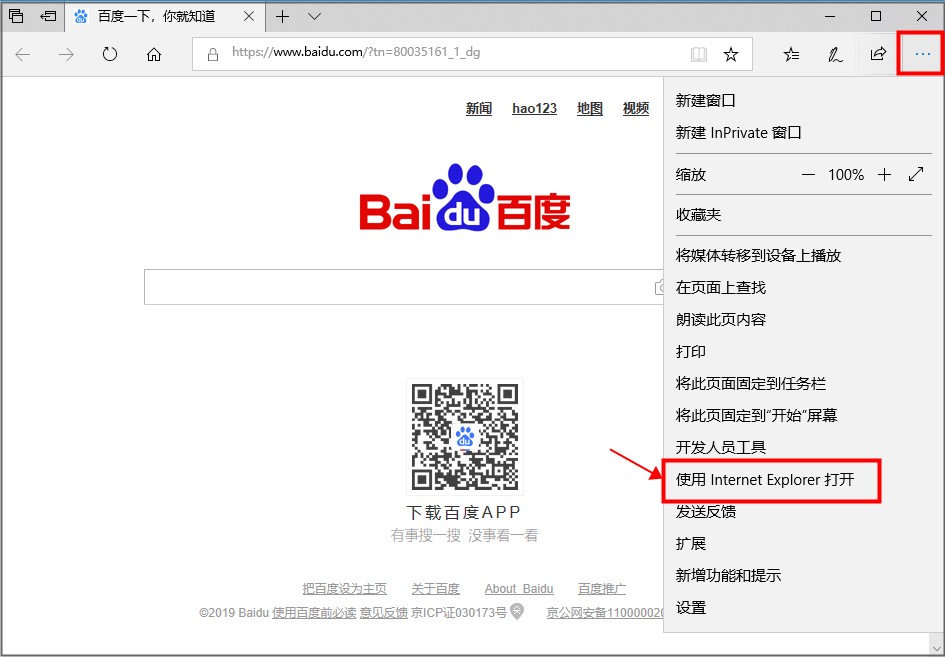Open the 地图 link
The height and width of the screenshot is (657, 945).
click(589, 108)
